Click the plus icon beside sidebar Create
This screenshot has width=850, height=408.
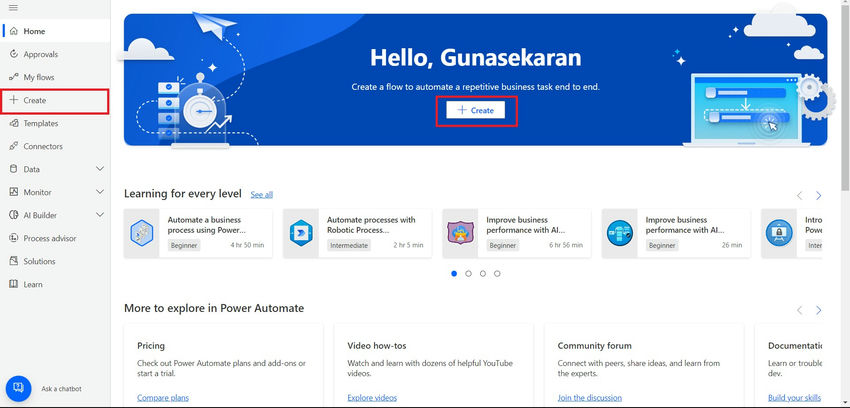[x=14, y=100]
